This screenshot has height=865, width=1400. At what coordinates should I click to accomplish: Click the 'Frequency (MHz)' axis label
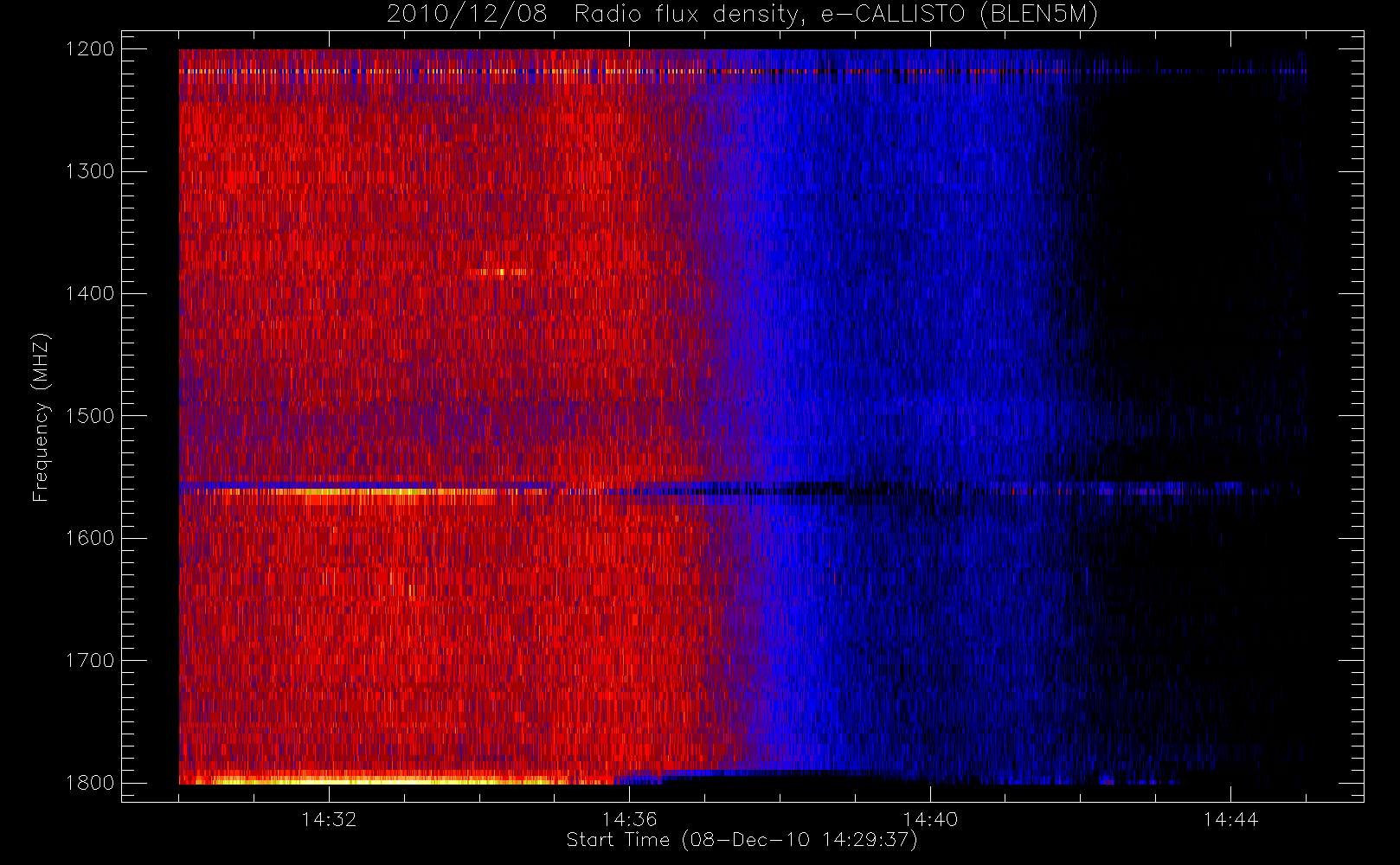41,417
